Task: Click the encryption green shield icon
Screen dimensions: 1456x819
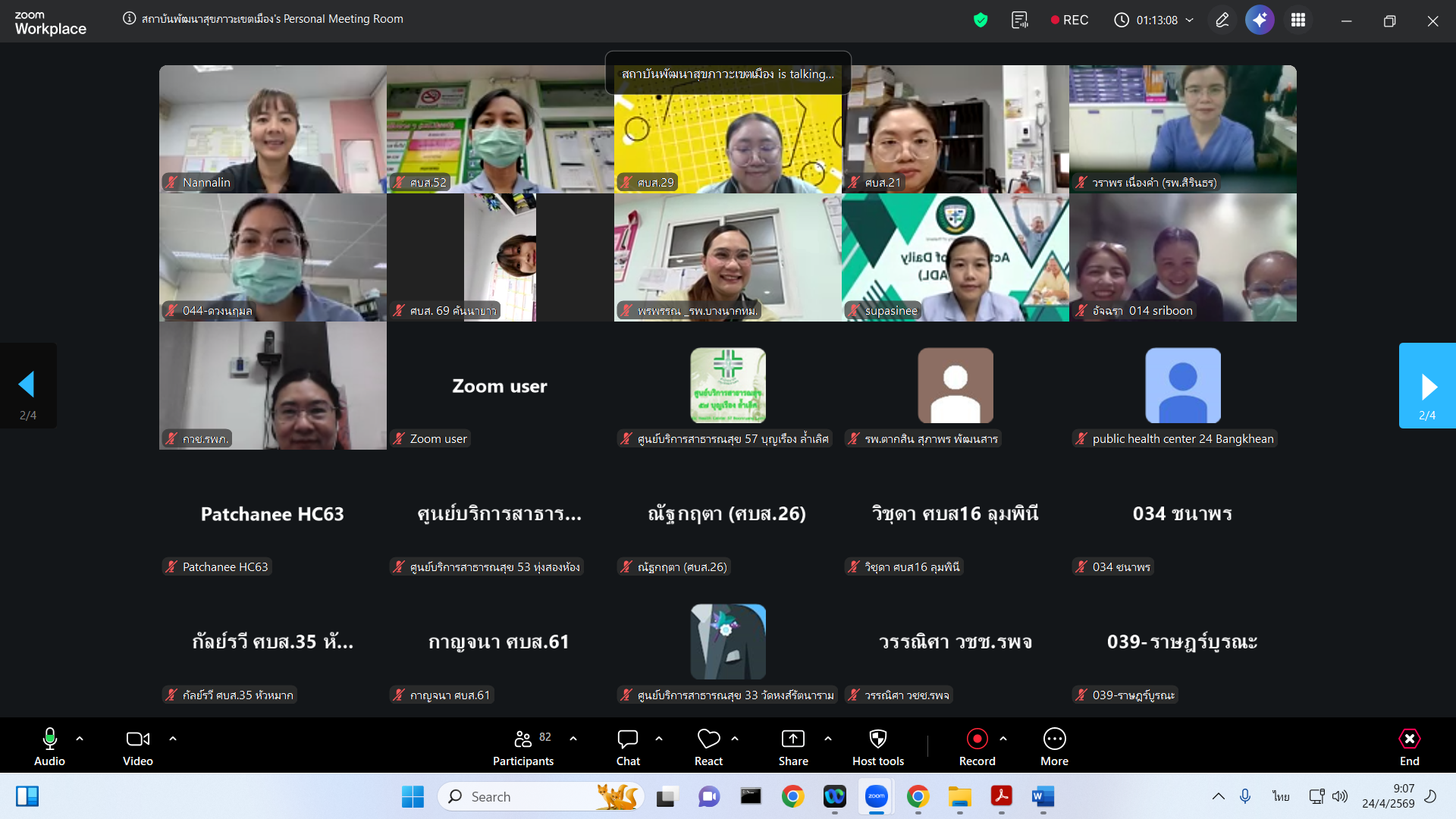Action: point(981,20)
